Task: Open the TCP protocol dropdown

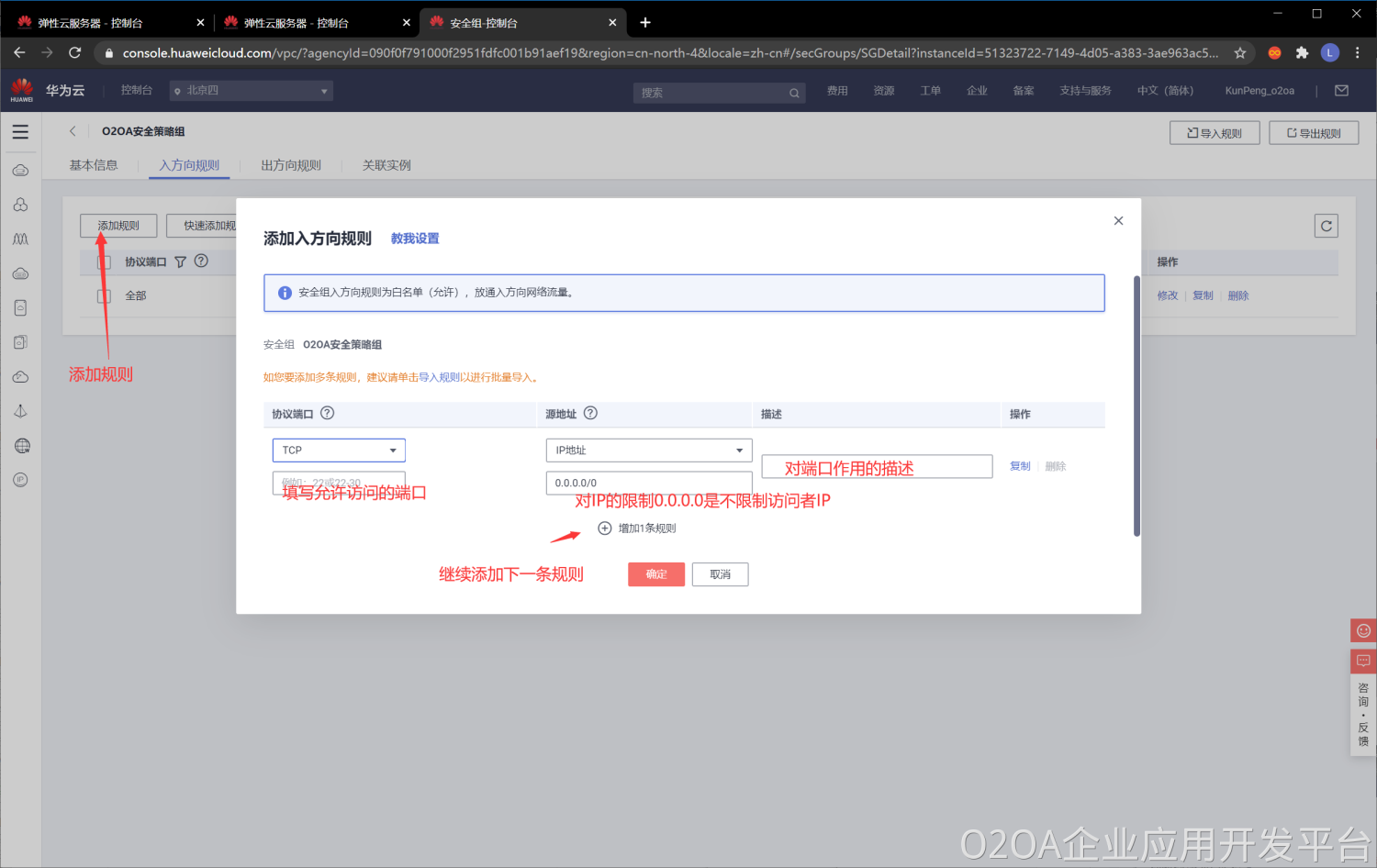Action: [339, 450]
